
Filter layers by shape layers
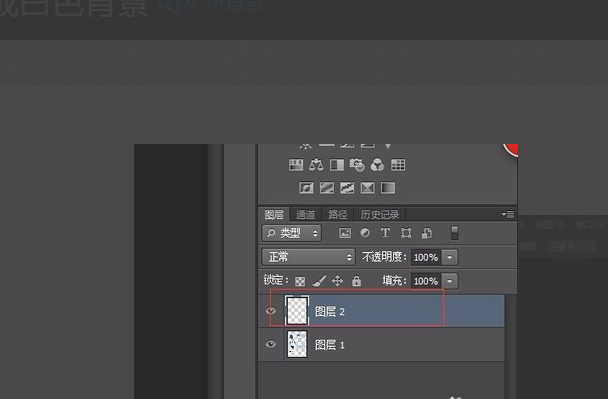406,233
